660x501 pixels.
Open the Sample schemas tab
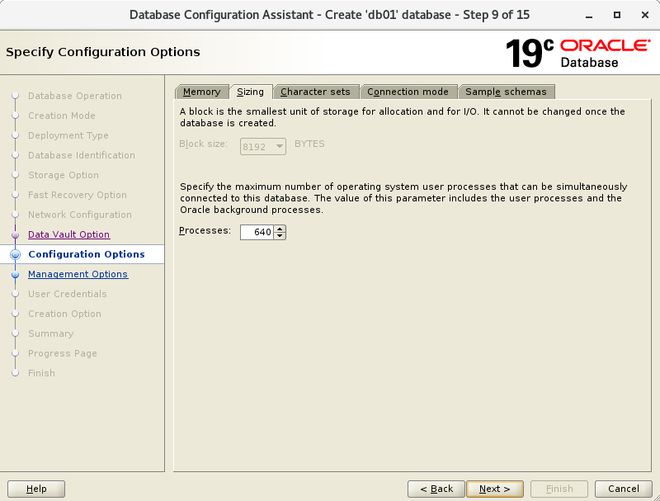(506, 92)
